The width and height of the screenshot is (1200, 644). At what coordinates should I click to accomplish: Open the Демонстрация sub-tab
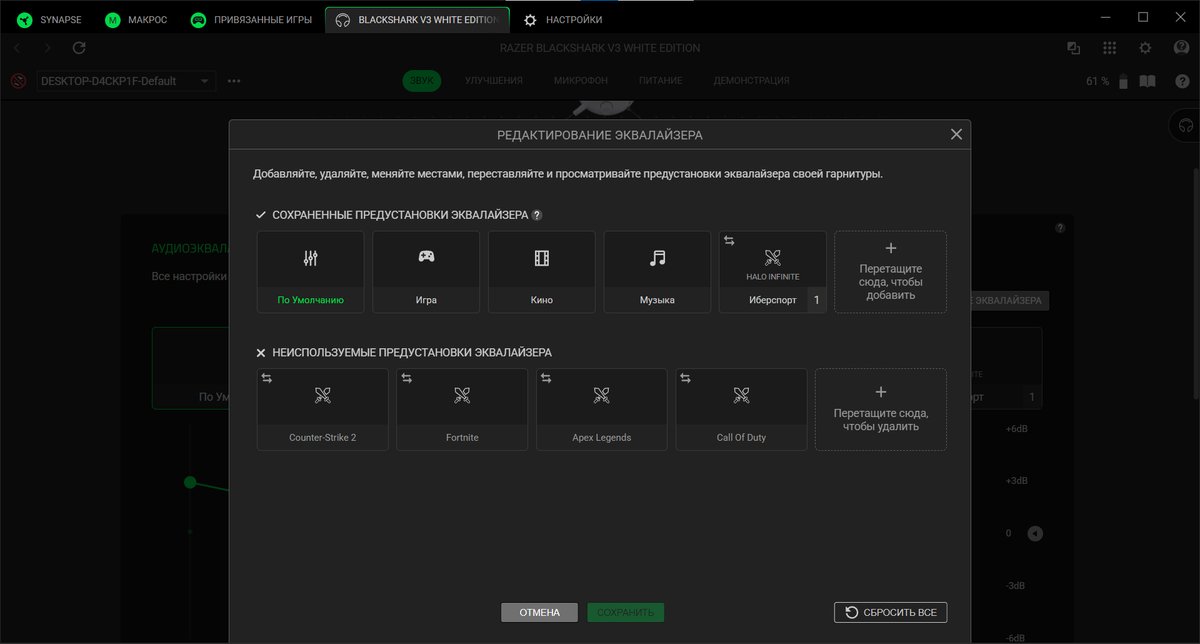tap(751, 81)
